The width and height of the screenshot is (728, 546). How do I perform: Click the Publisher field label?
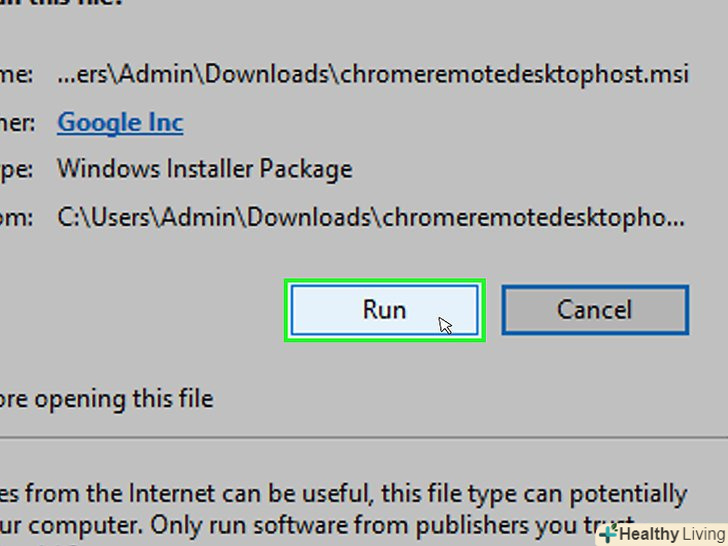[18, 122]
